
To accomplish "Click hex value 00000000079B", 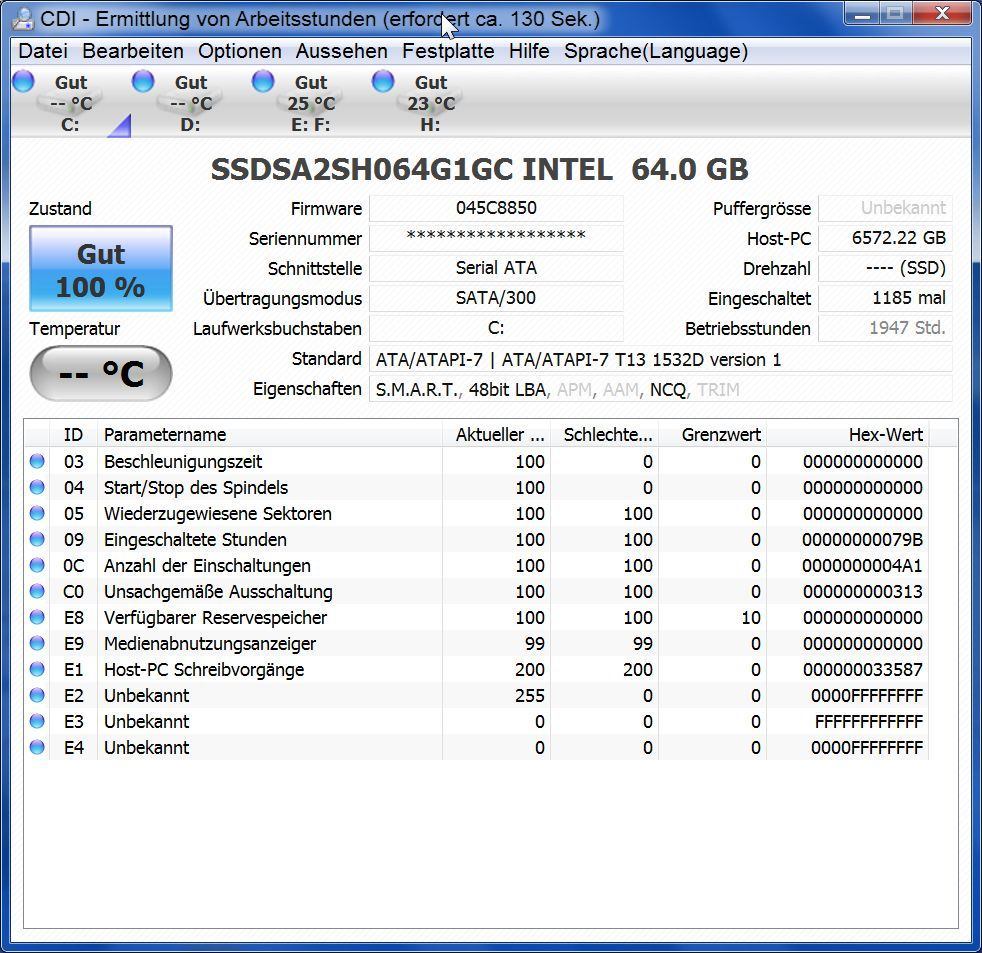I will tap(862, 539).
